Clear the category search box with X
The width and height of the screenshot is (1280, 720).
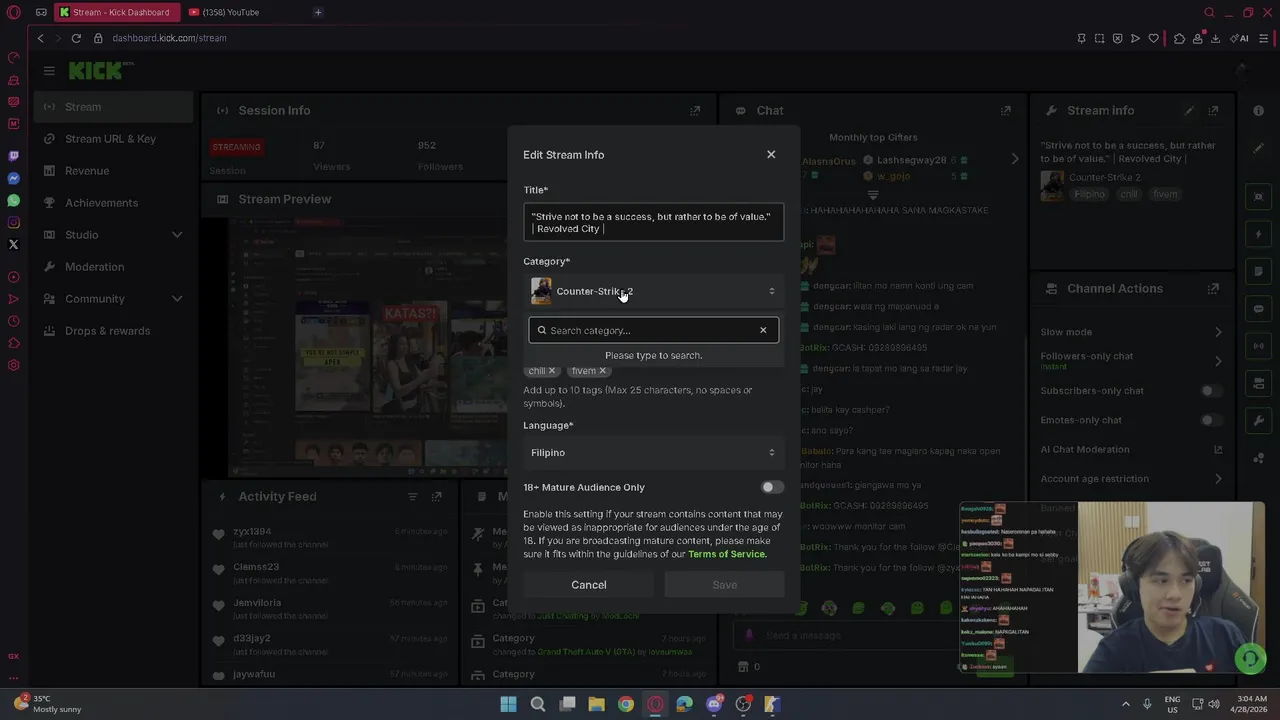click(x=763, y=330)
